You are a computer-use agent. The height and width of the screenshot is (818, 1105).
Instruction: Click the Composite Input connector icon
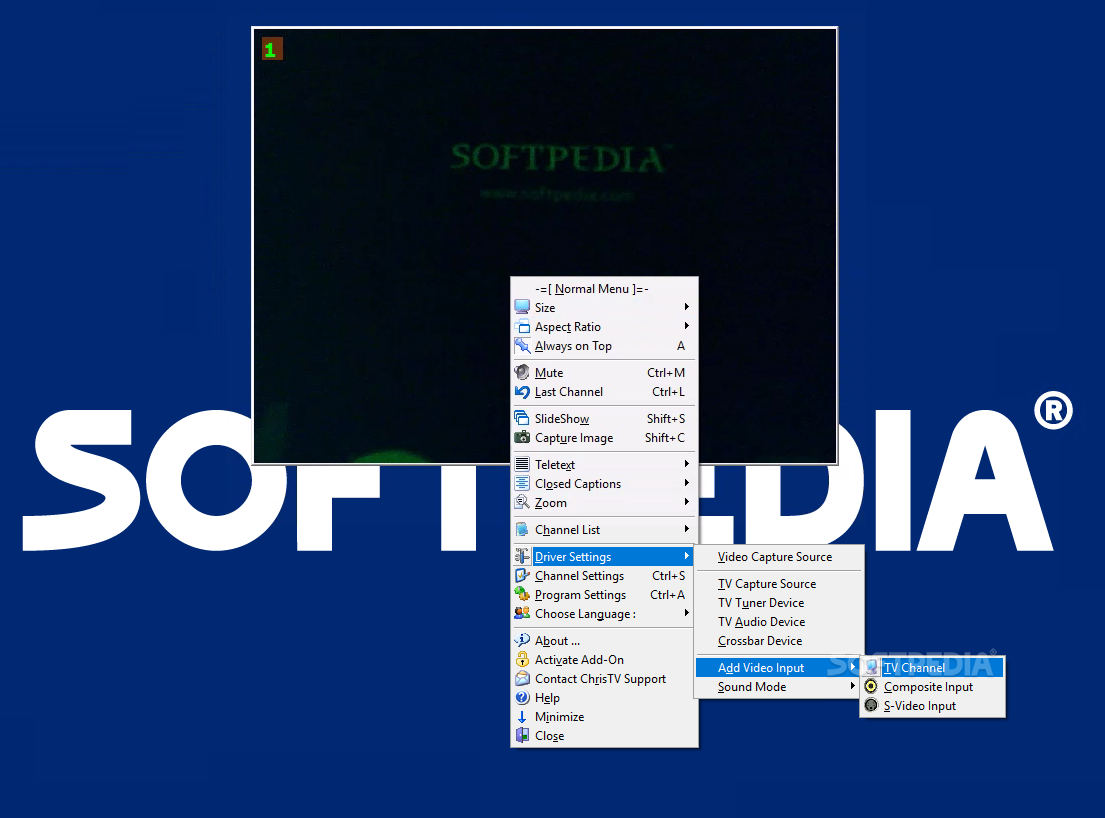pyautogui.click(x=872, y=686)
